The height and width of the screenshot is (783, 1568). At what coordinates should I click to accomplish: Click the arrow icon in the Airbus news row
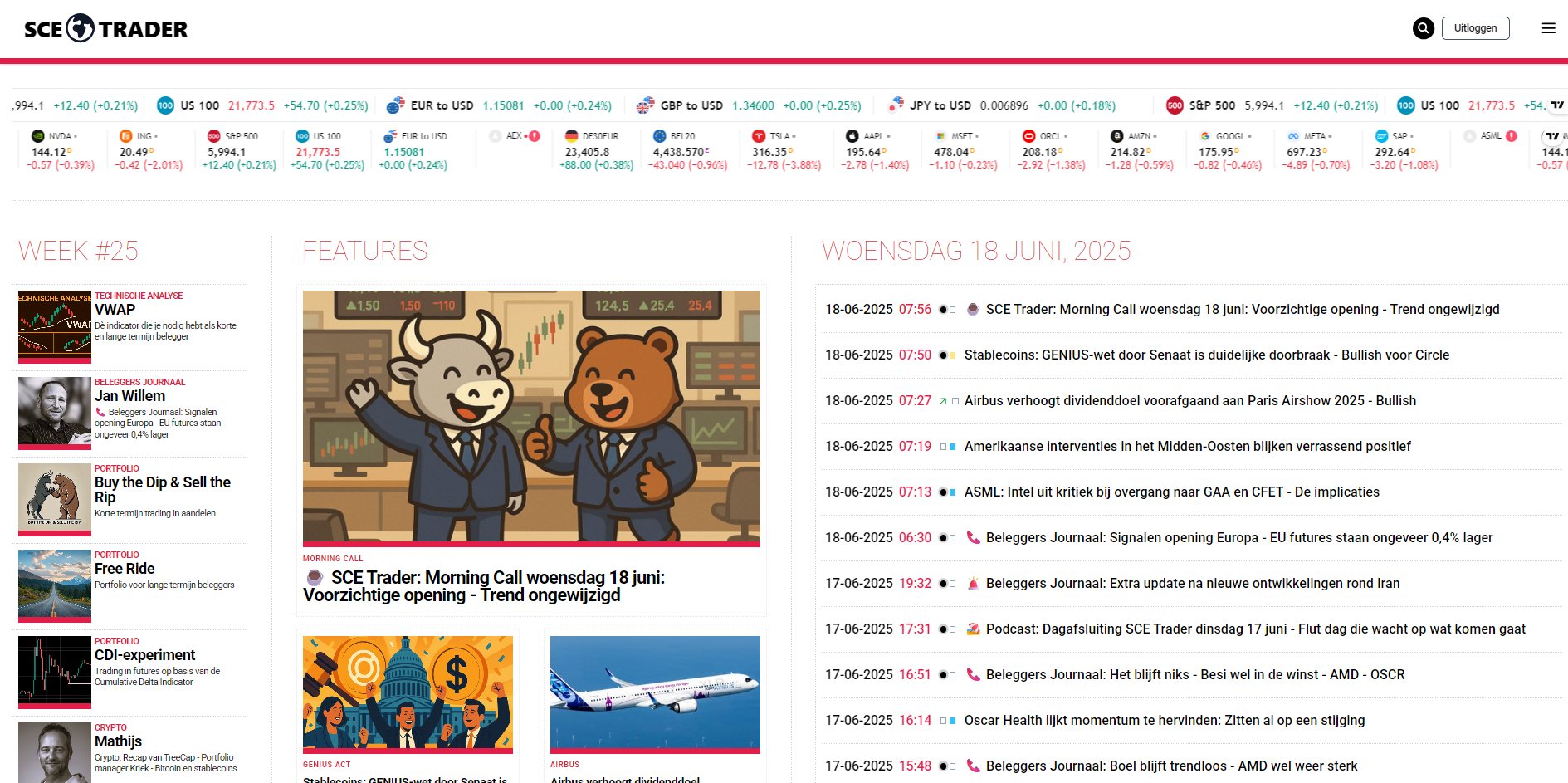(x=943, y=401)
